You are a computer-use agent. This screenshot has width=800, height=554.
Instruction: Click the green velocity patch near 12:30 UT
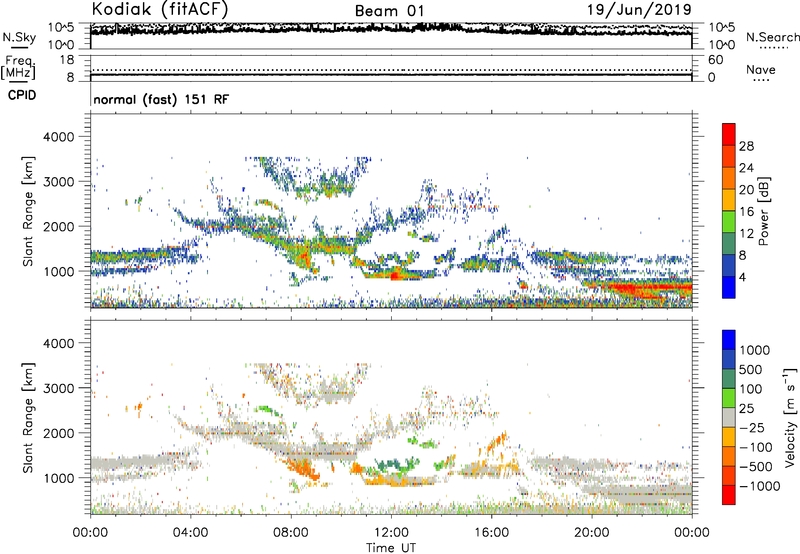[x=395, y=465]
